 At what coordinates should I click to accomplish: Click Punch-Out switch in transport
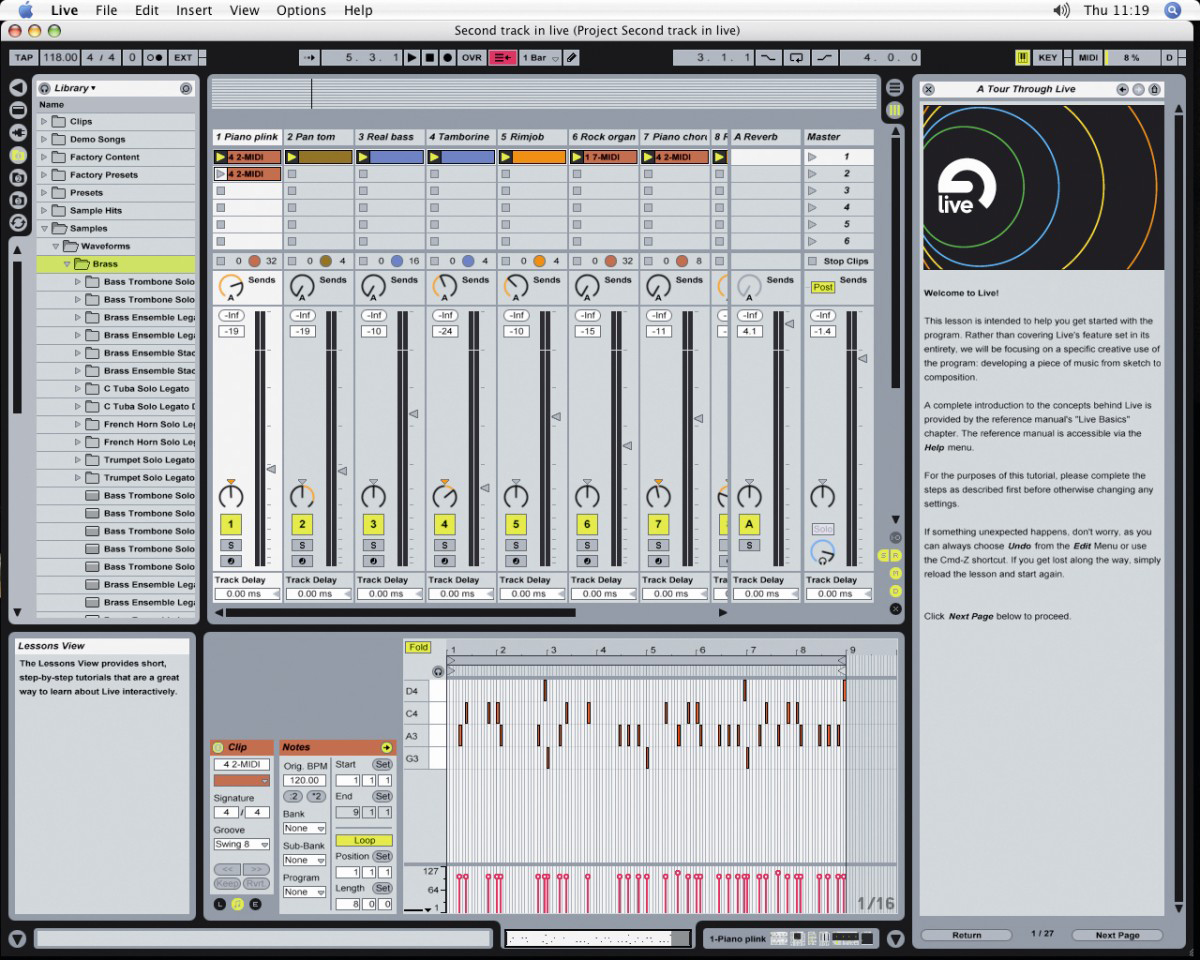point(824,58)
